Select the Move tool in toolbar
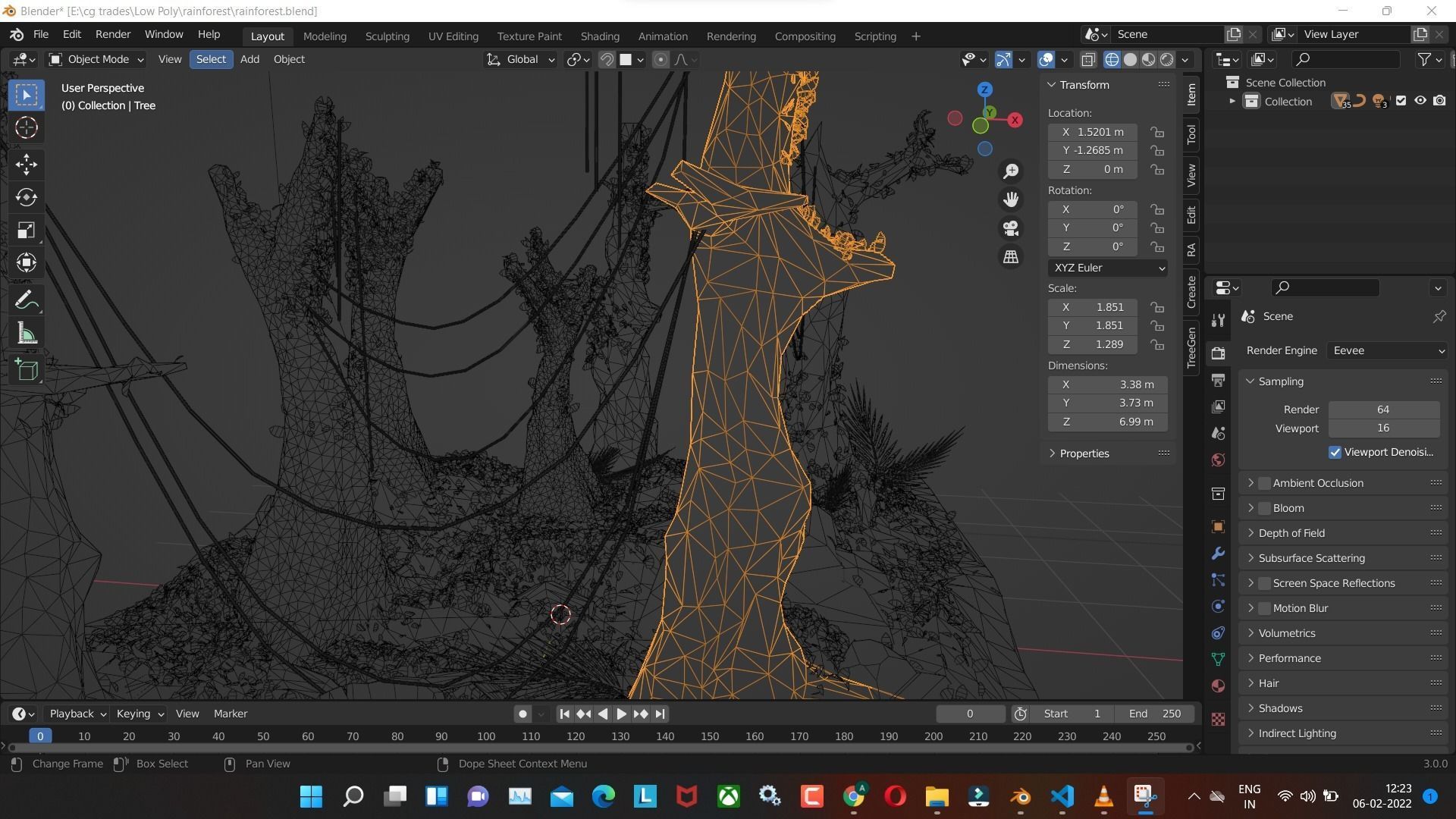Viewport: 1456px width, 819px height. tap(27, 165)
